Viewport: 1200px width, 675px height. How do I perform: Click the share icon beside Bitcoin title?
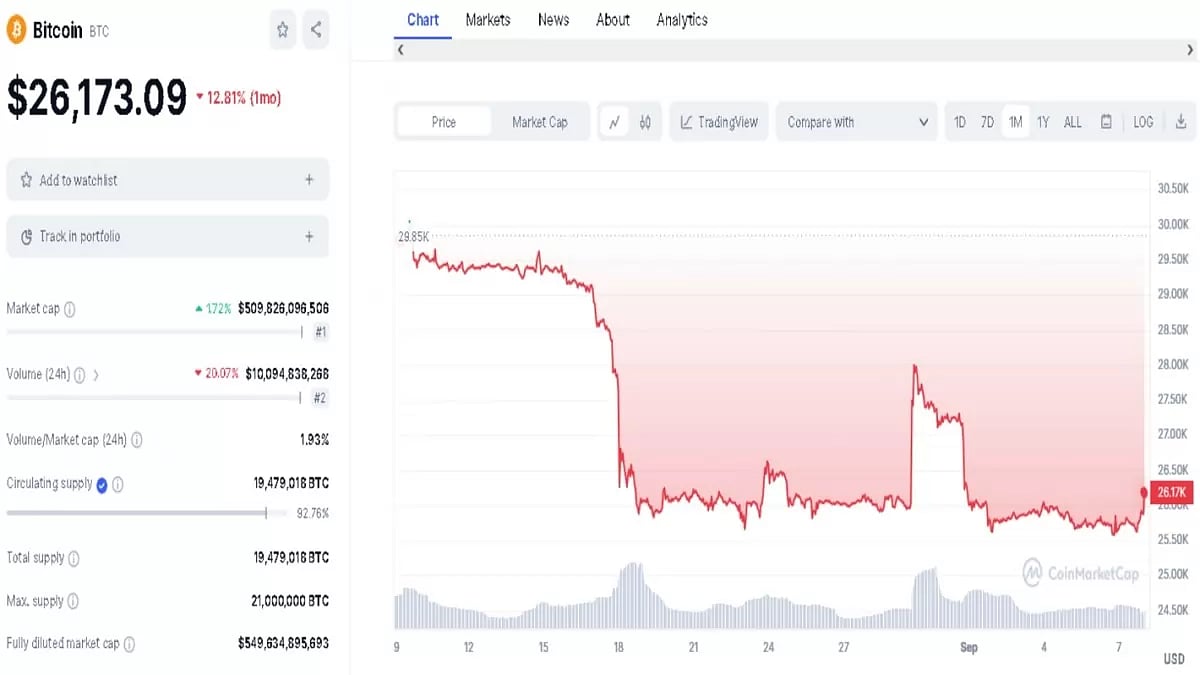pos(316,30)
